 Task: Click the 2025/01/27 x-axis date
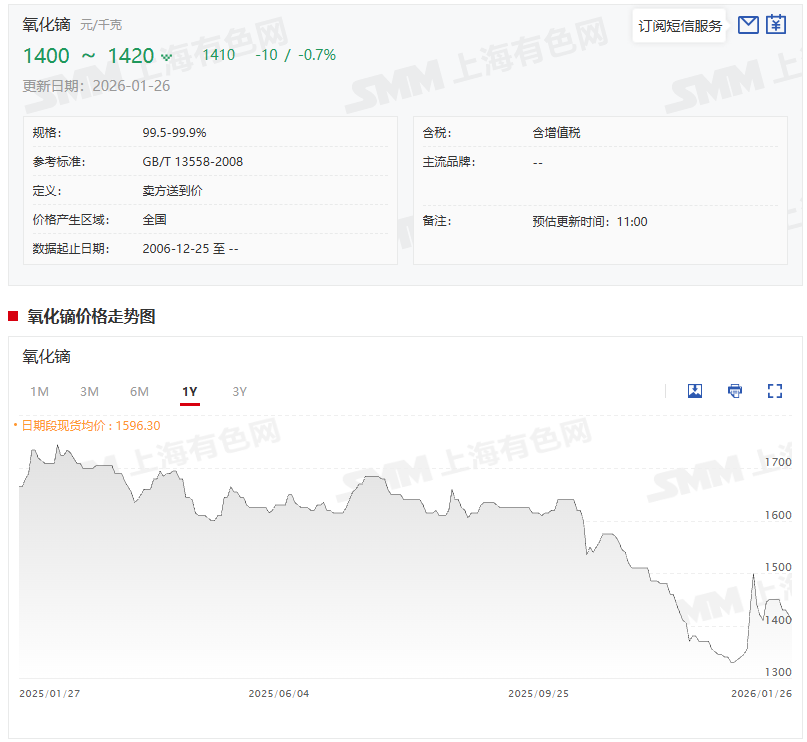pos(49,694)
